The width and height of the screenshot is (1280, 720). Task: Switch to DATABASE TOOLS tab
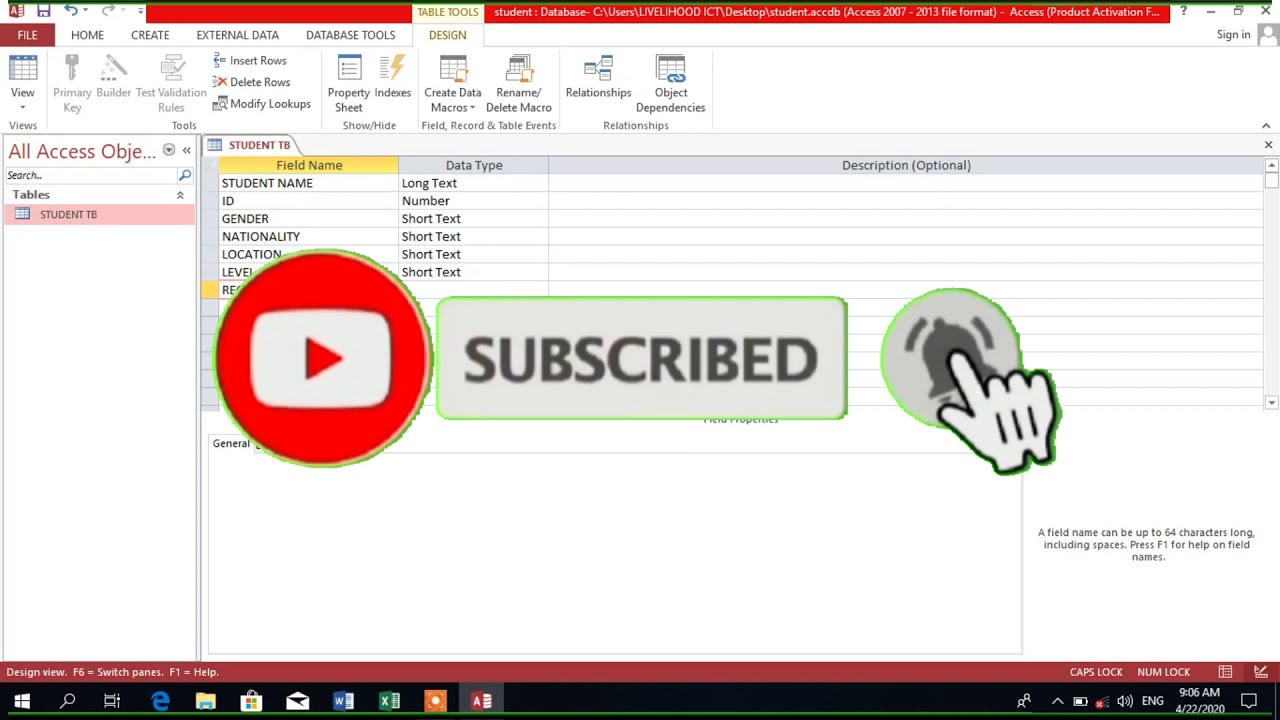click(x=350, y=35)
